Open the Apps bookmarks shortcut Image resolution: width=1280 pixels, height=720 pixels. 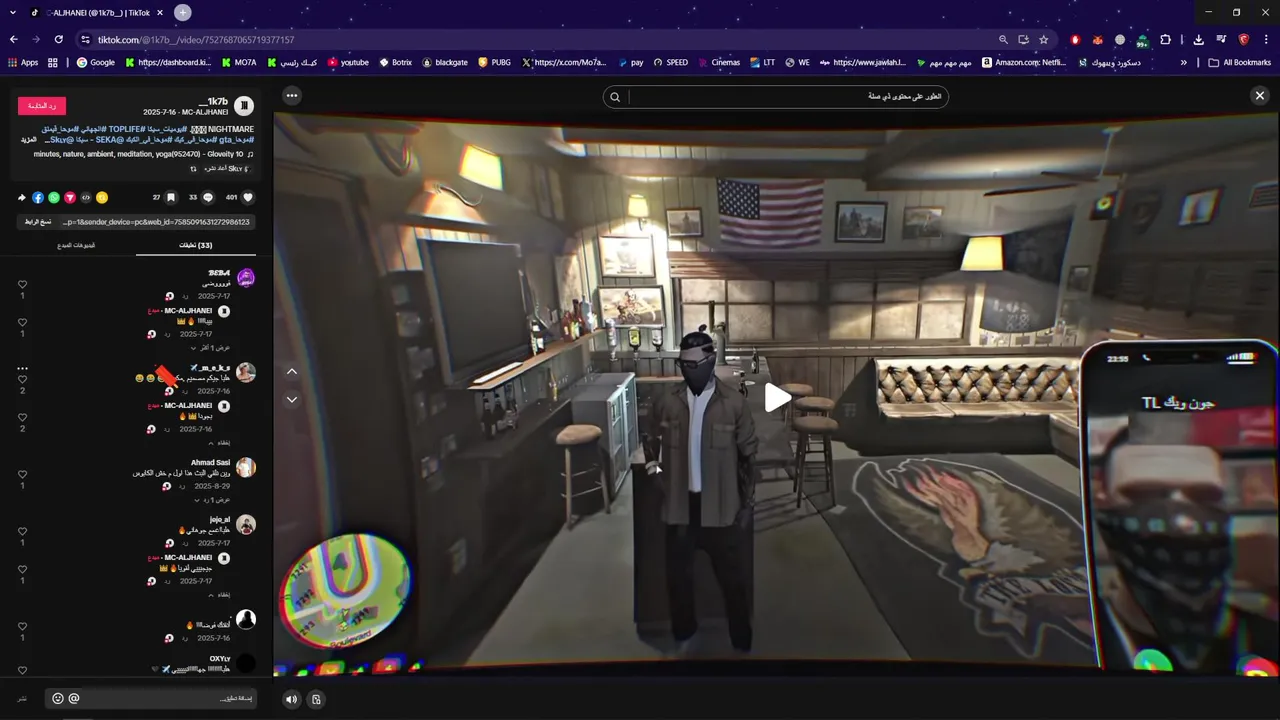(22, 62)
